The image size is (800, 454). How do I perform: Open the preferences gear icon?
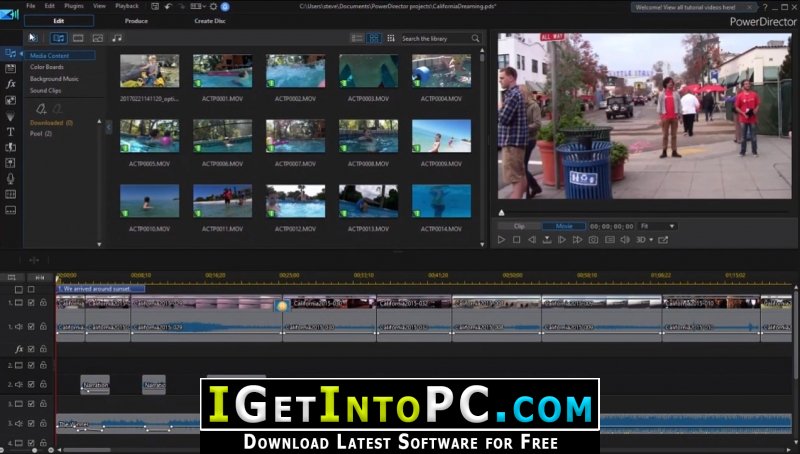(x=213, y=7)
